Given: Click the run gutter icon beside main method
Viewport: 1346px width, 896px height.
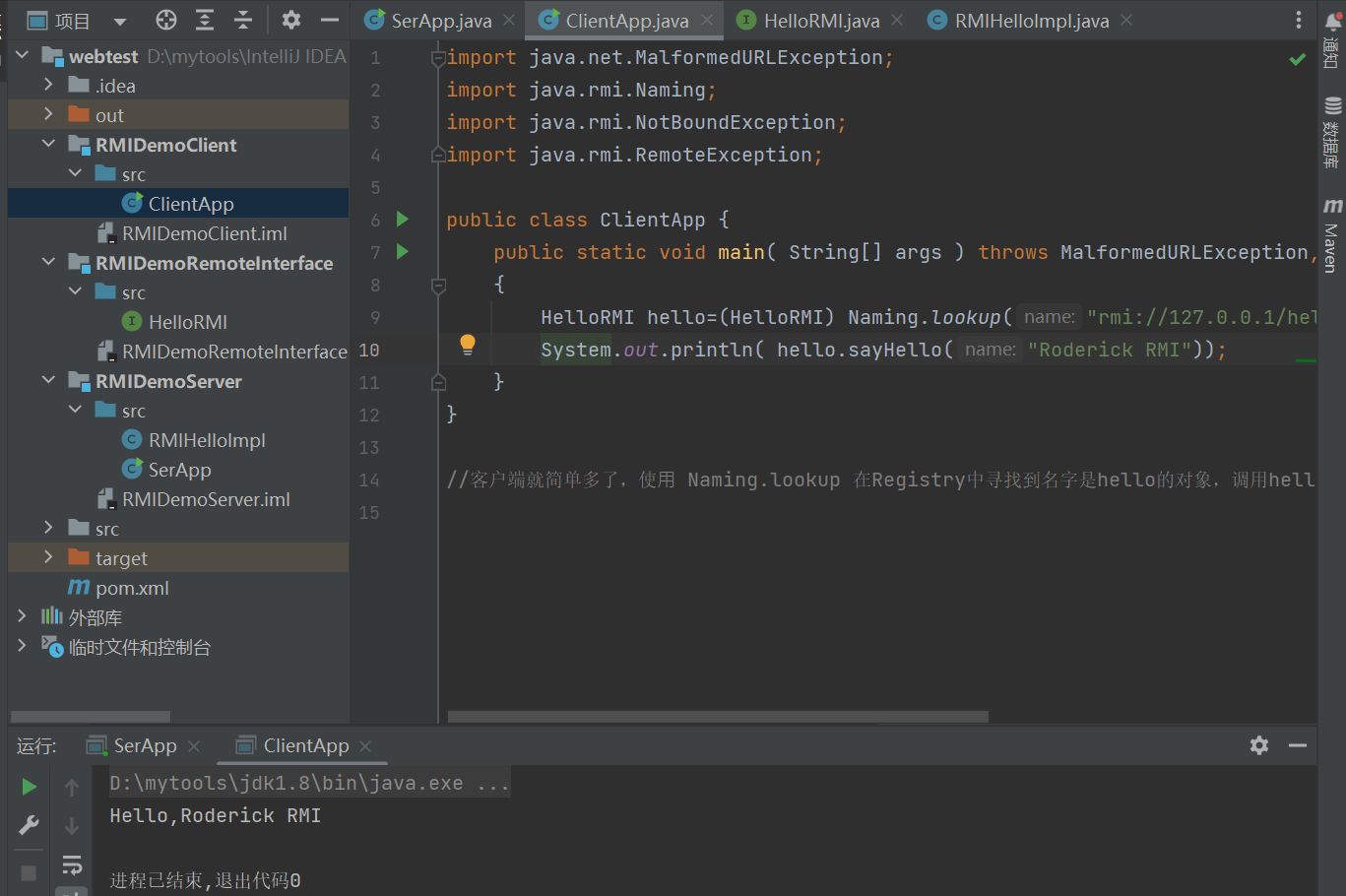Looking at the screenshot, I should pos(402,251).
